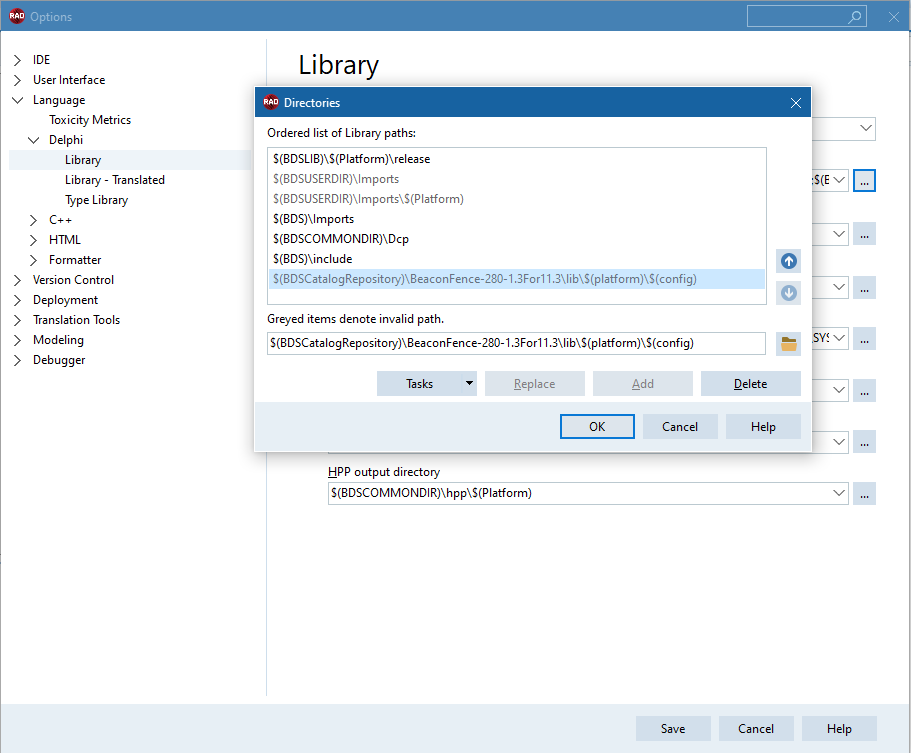Select $(BDSCOMMONDIR)\Dcp path entry

(517, 239)
